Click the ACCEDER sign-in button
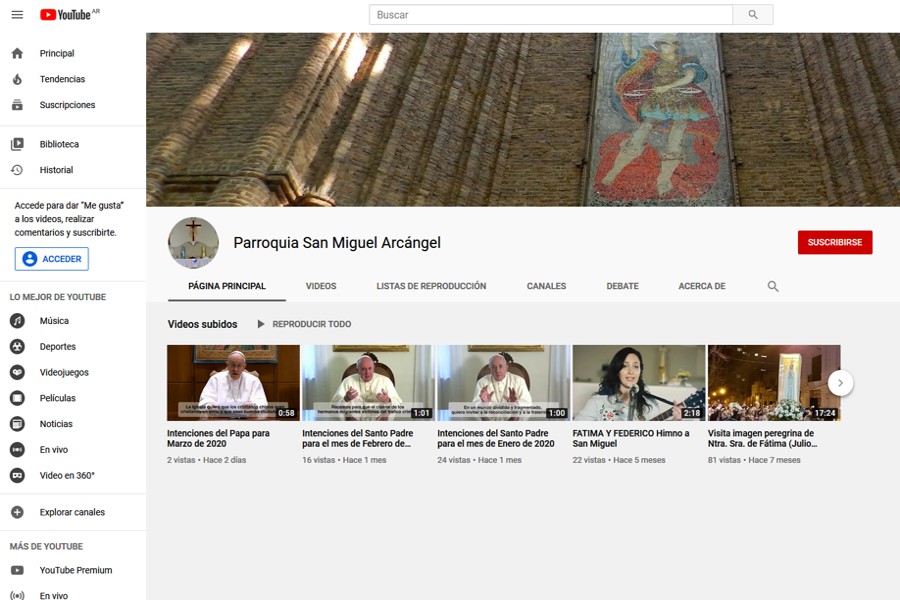Viewport: 900px width, 600px height. click(x=52, y=259)
